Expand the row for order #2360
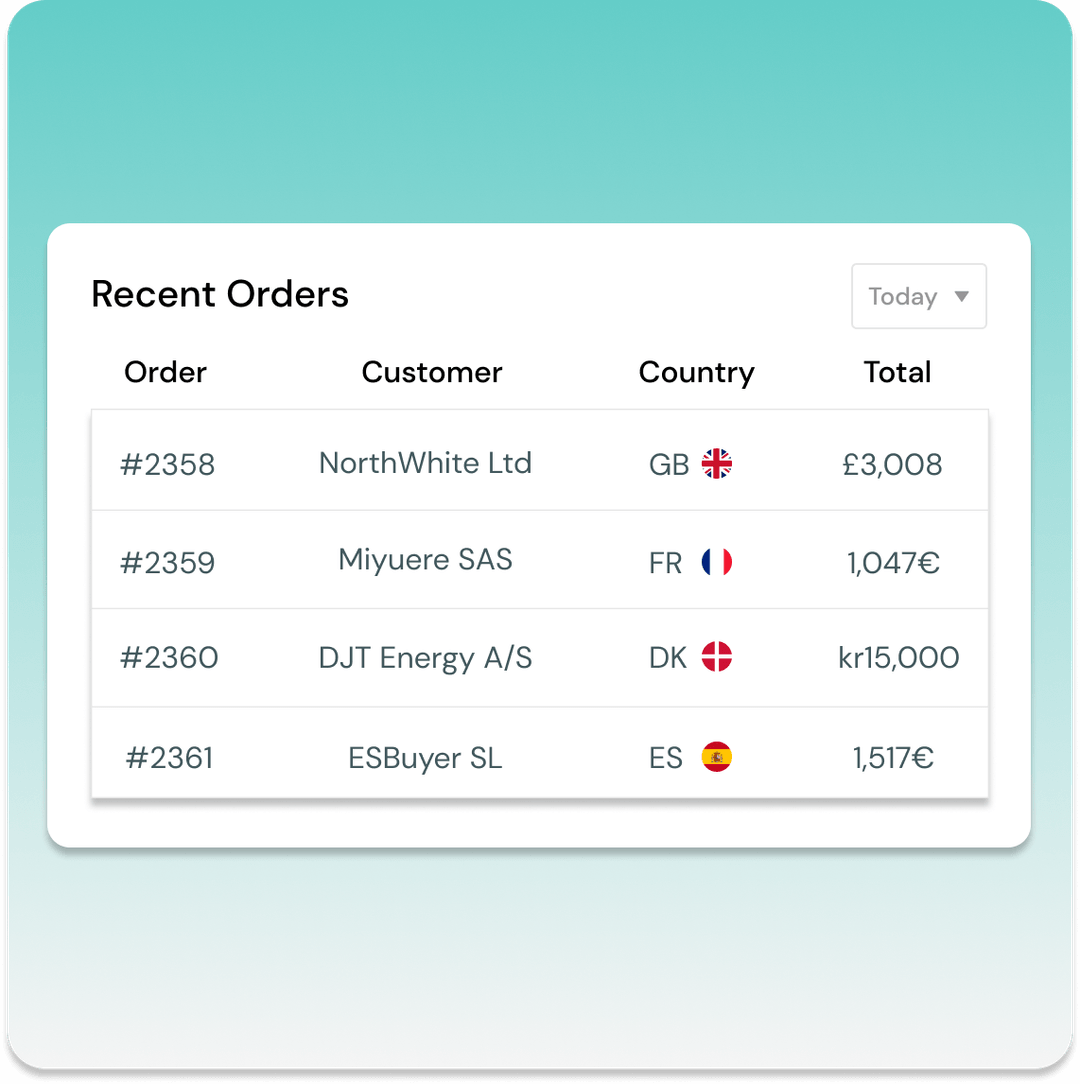The height and width of the screenshot is (1084, 1080). [x=540, y=657]
